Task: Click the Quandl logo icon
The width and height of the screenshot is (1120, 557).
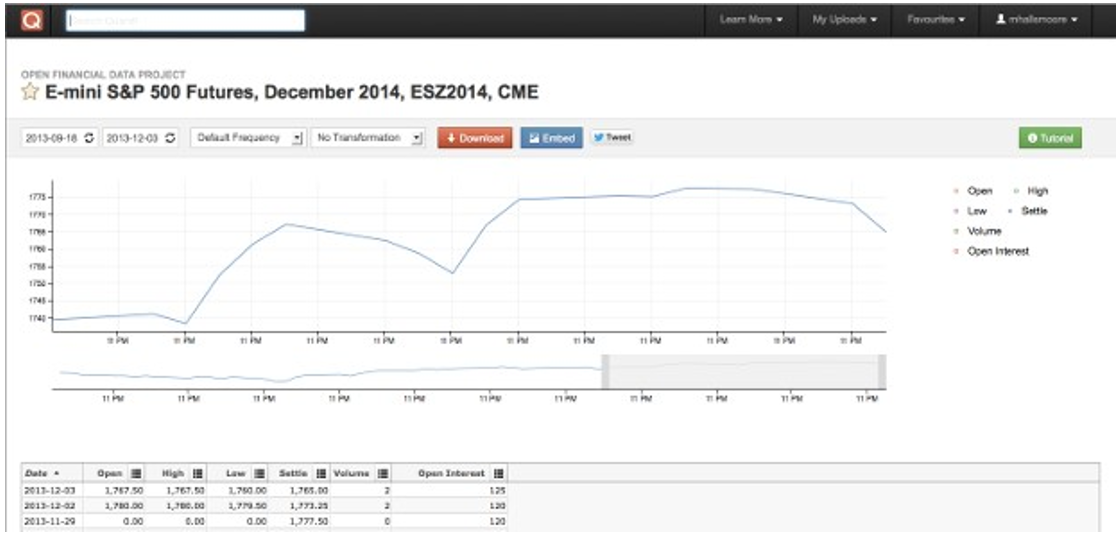Action: pyautogui.click(x=31, y=20)
